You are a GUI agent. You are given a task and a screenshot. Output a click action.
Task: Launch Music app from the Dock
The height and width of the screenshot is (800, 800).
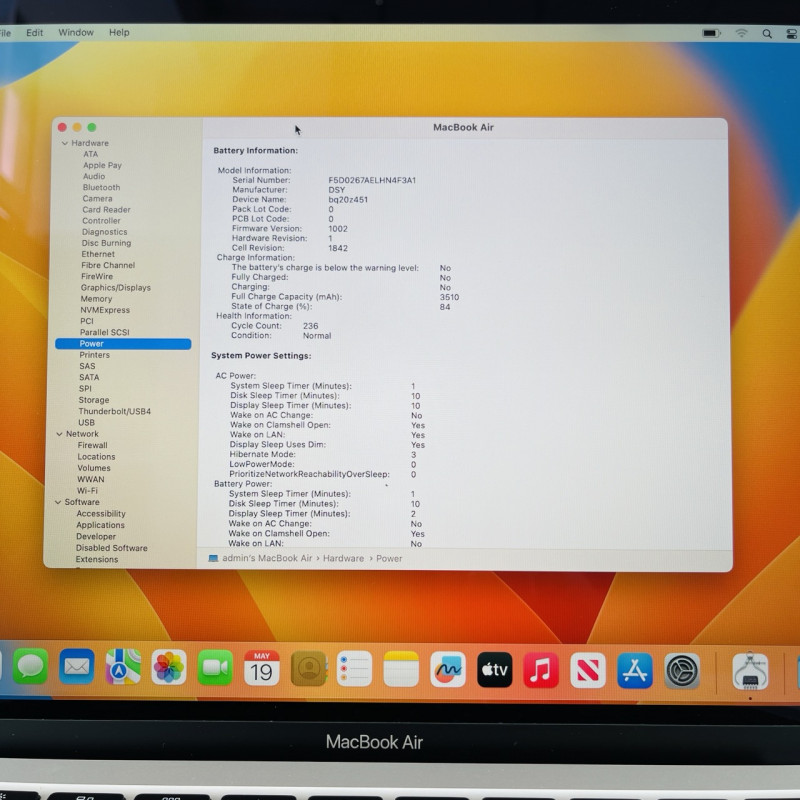[x=541, y=670]
